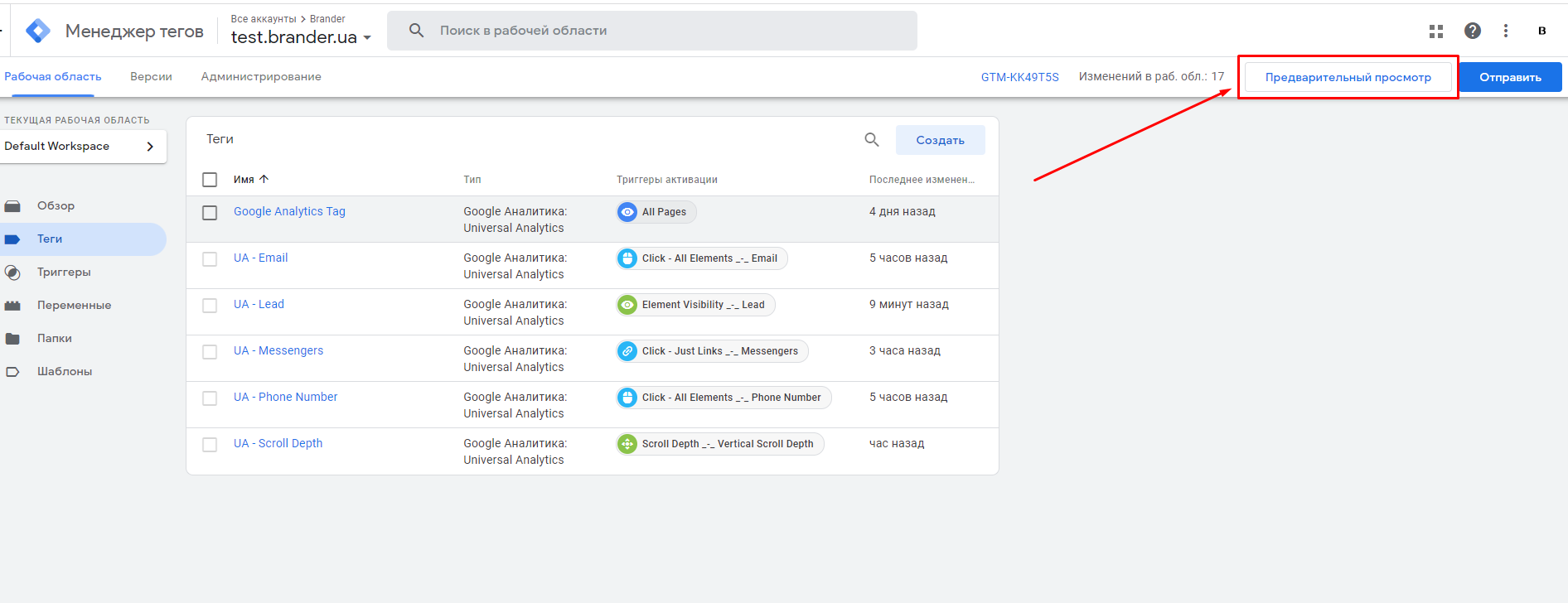Open Триггеры in the left sidebar

pos(64,272)
